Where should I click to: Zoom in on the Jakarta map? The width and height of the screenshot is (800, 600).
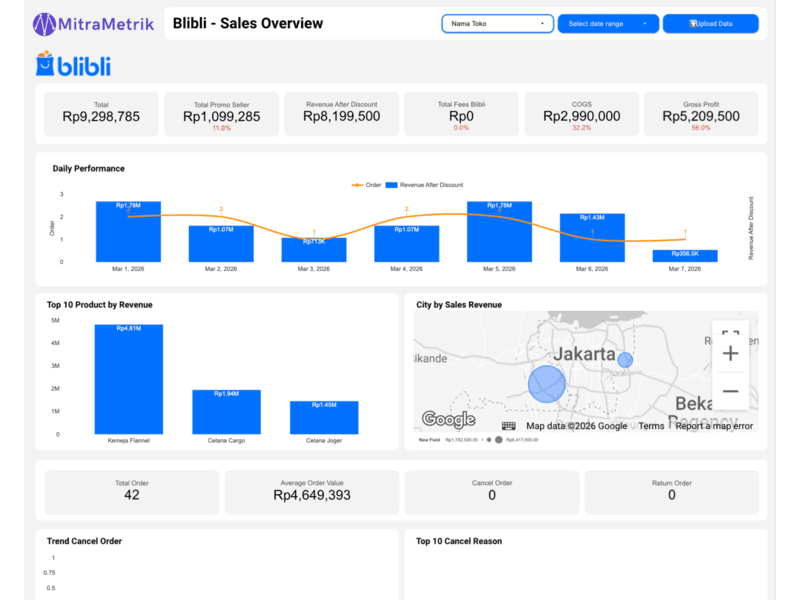pos(730,353)
